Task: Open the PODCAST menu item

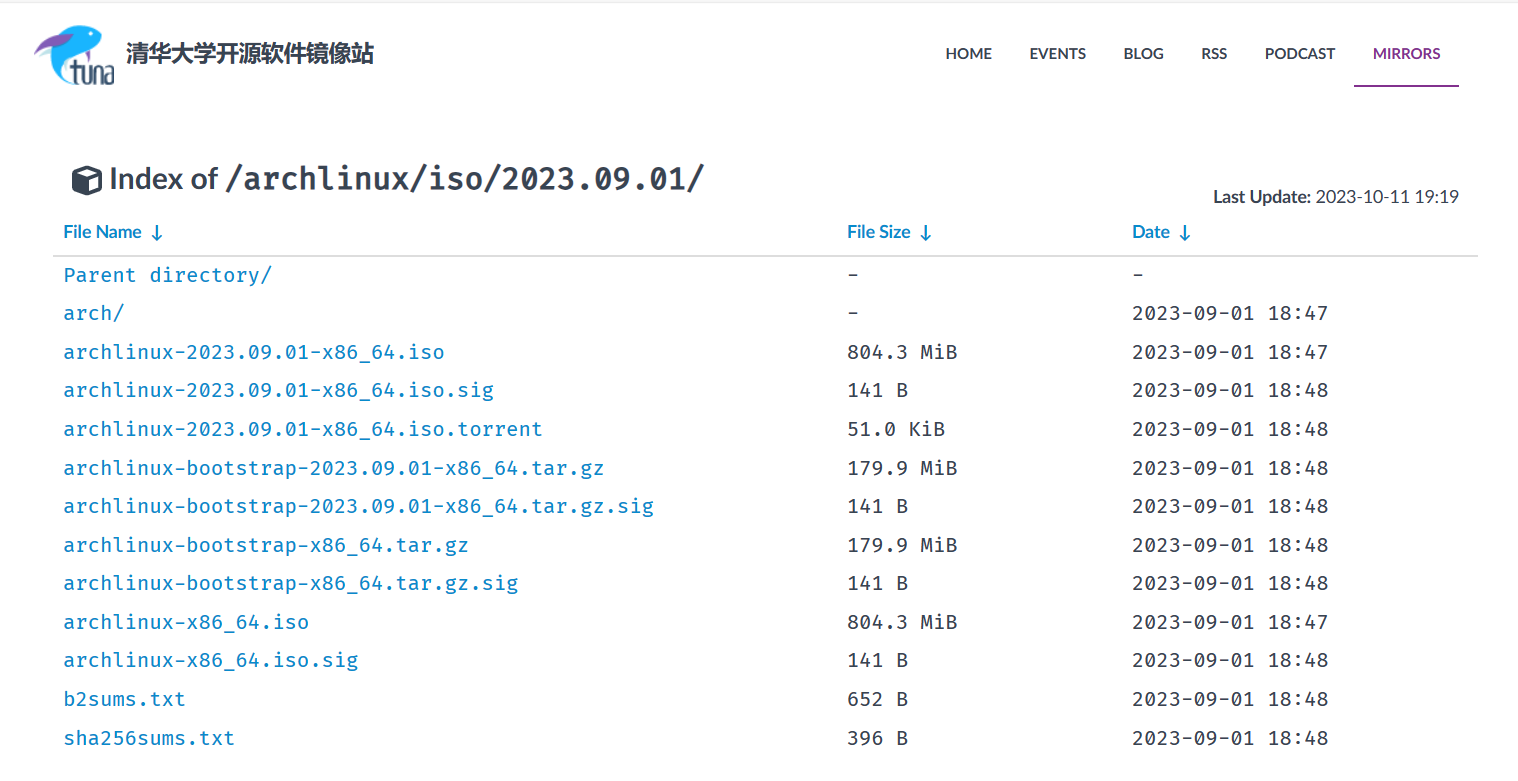Action: click(1300, 54)
